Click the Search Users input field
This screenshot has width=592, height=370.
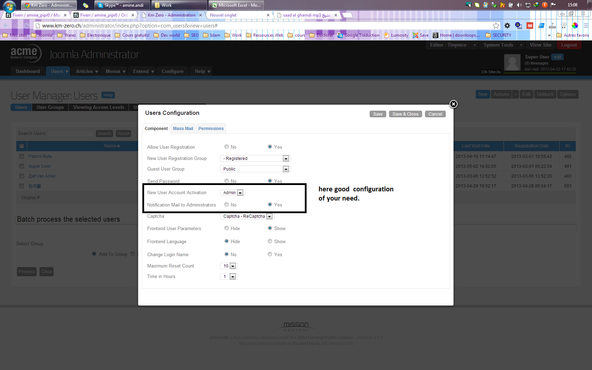click(71, 133)
